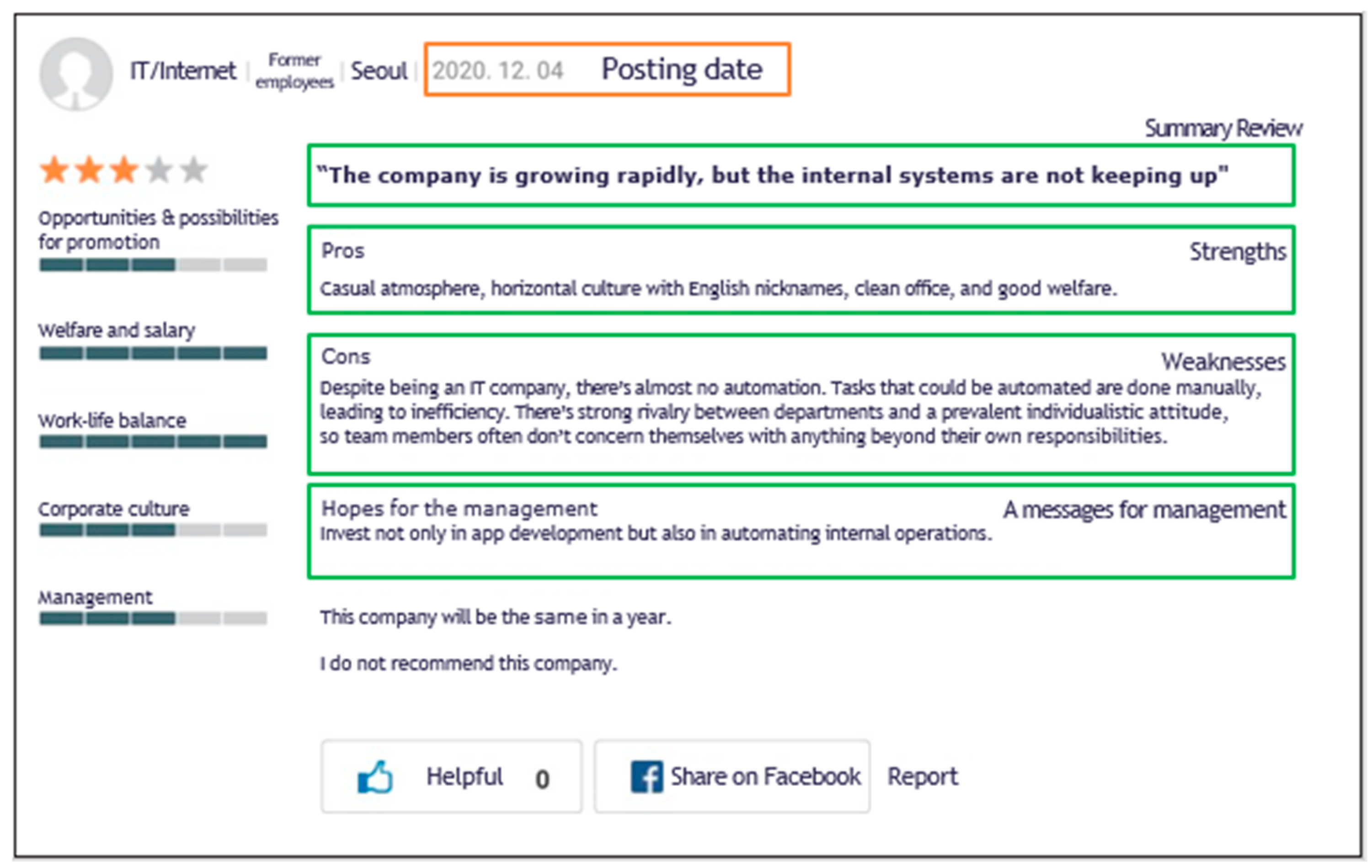Click the Report link
The image size is (1372, 868).
923,777
